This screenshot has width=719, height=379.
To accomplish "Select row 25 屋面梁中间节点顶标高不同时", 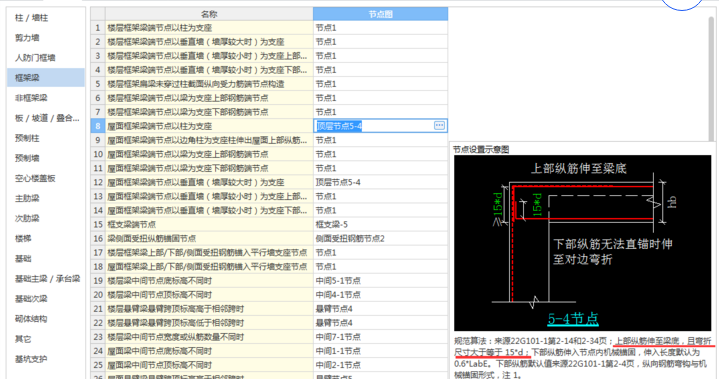I will tap(209, 365).
